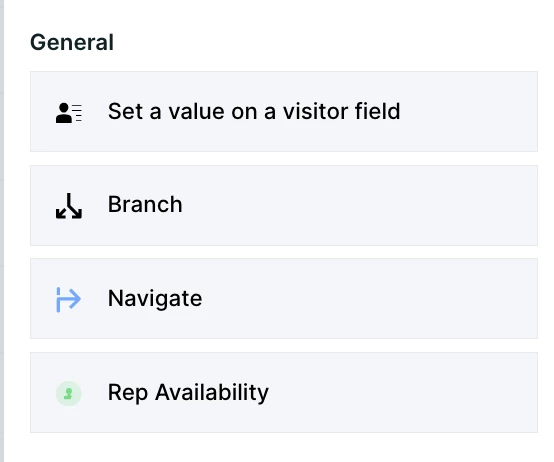Add a Branch action from General list

[x=284, y=205]
